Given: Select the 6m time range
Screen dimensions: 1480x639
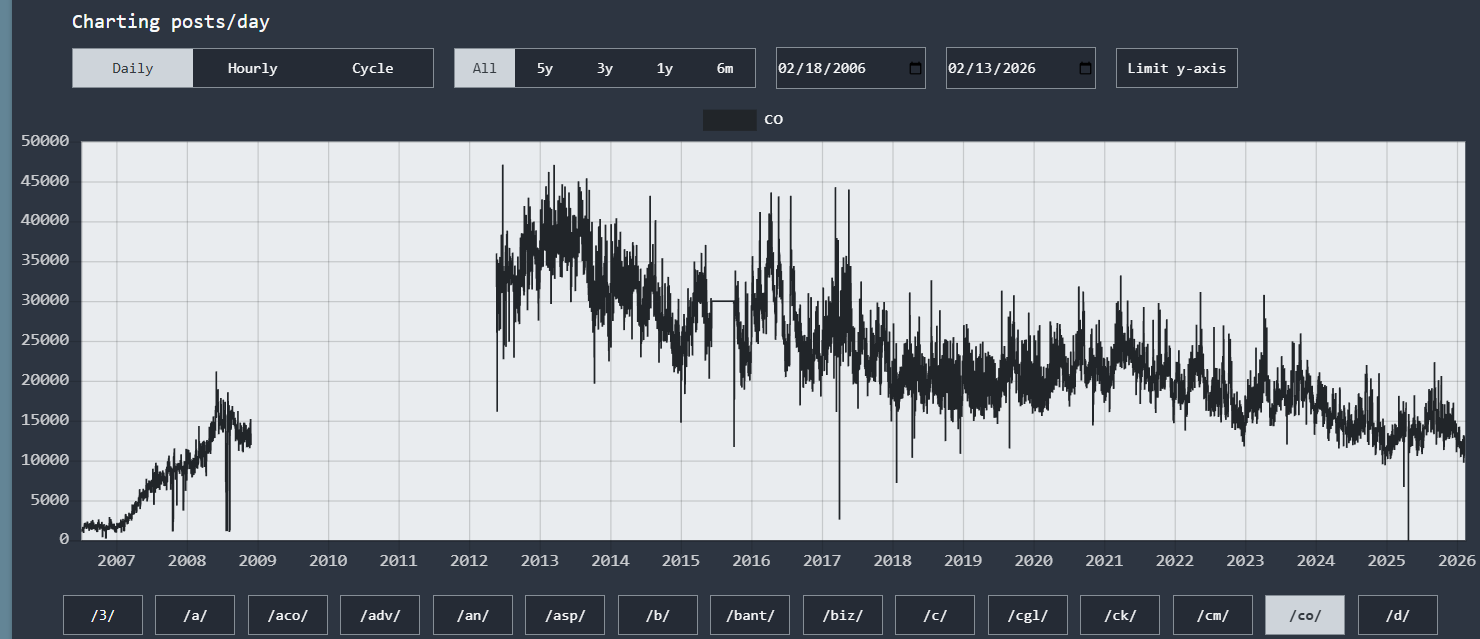Looking at the screenshot, I should click(x=725, y=68).
